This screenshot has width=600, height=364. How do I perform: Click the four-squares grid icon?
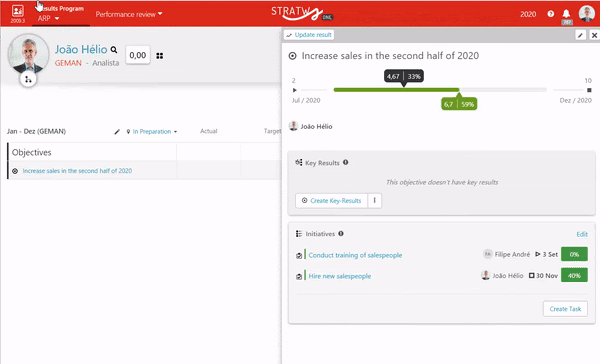click(160, 56)
